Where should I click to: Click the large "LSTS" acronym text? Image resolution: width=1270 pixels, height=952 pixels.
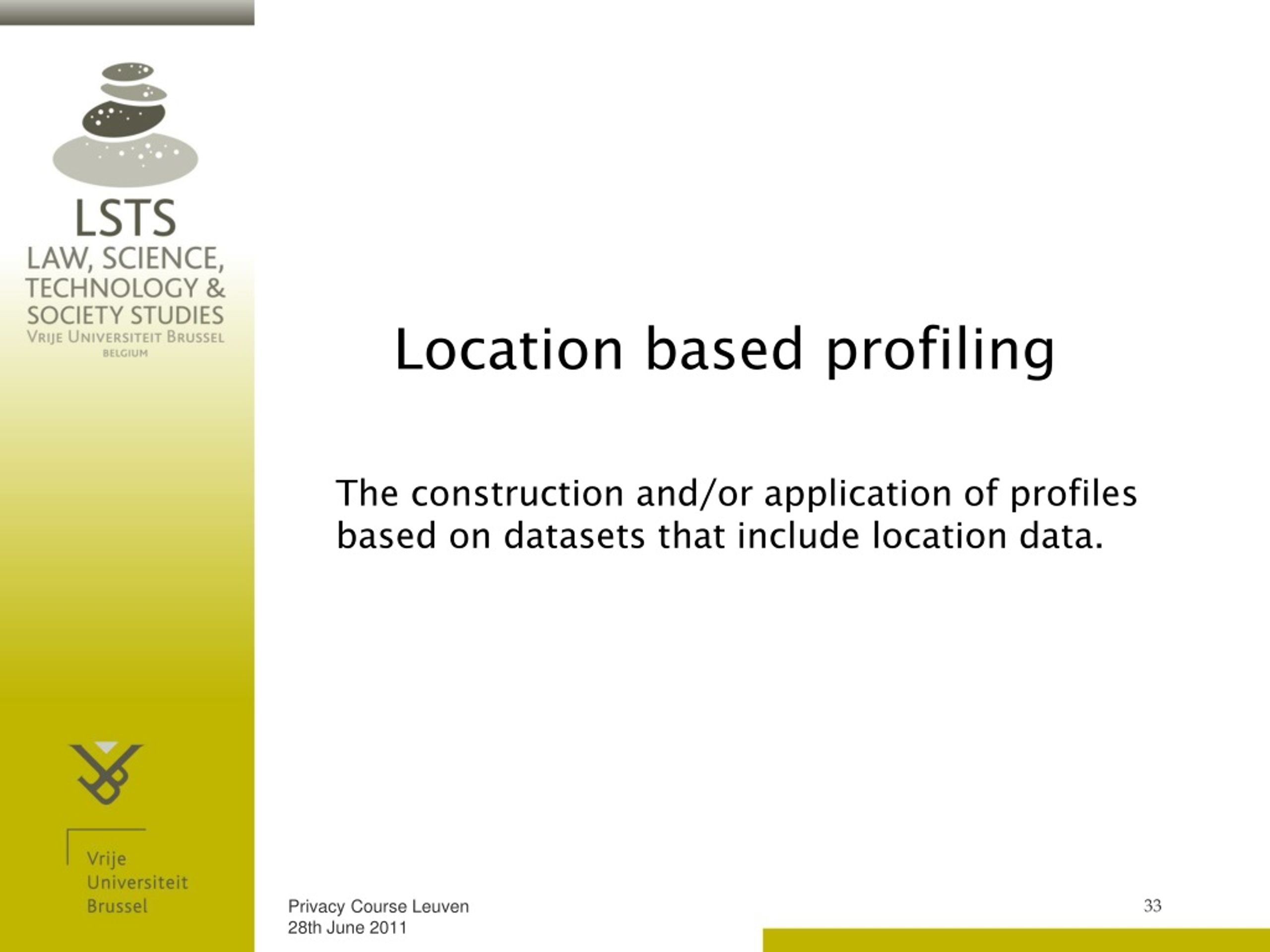tap(125, 219)
